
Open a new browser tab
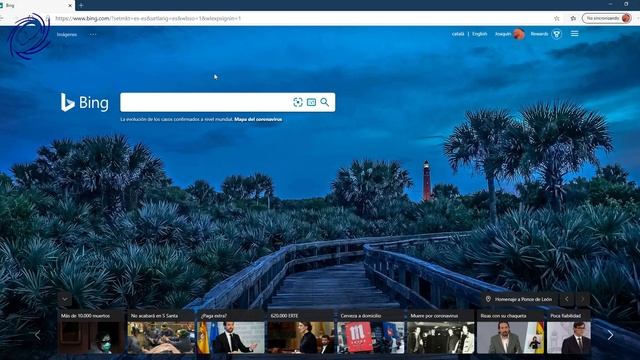tap(81, 6)
